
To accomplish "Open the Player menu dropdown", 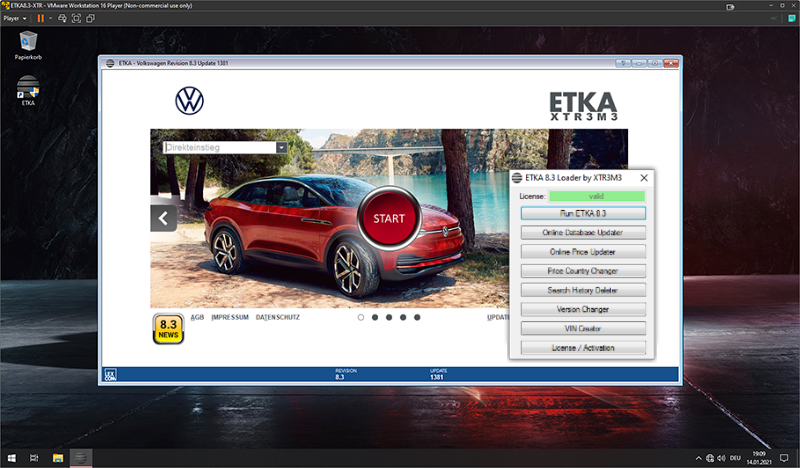I will pyautogui.click(x=15, y=18).
